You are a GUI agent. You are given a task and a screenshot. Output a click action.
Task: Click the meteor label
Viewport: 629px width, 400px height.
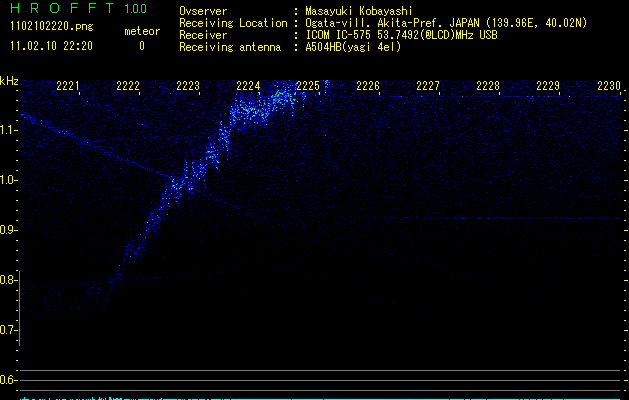[x=142, y=31]
